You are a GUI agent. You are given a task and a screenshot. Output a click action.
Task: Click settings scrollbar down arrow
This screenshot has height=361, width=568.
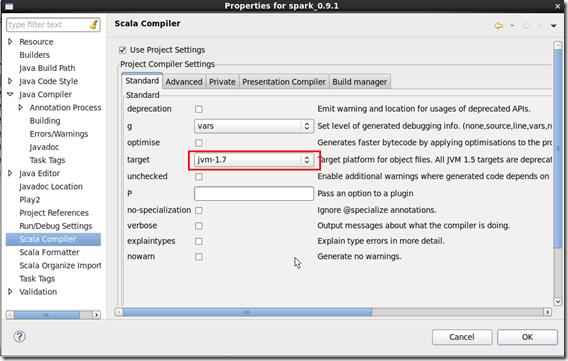point(558,301)
